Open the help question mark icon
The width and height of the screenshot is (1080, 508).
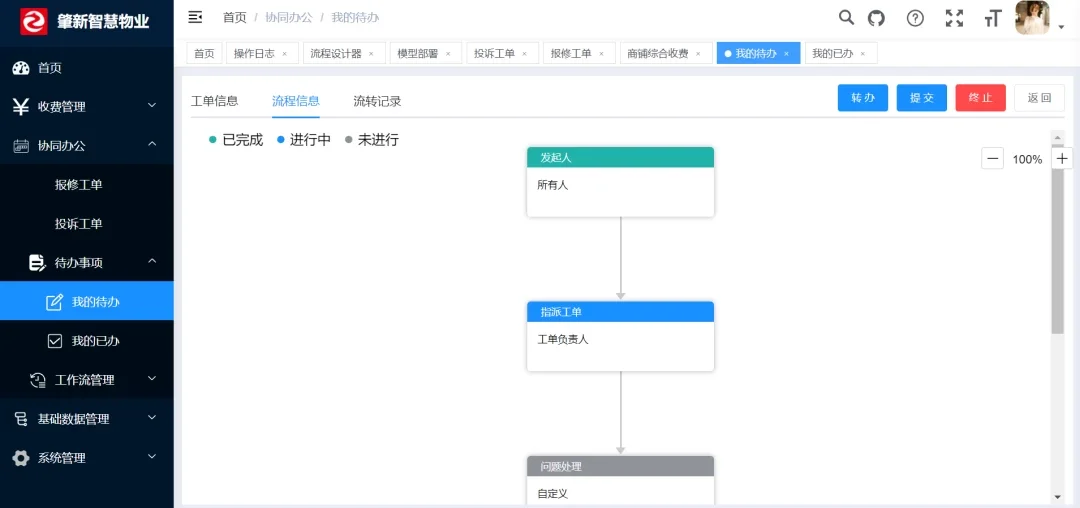(915, 19)
